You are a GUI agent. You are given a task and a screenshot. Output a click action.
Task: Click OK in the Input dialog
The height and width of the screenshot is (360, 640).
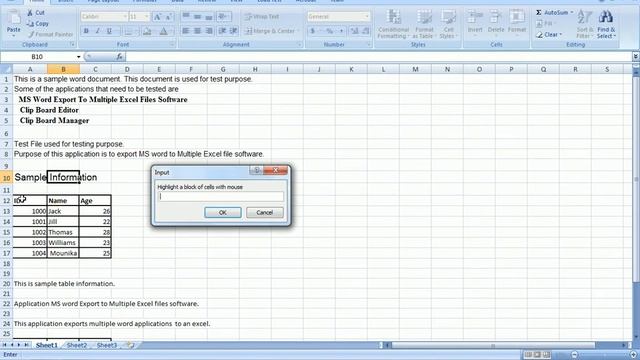(x=223, y=212)
